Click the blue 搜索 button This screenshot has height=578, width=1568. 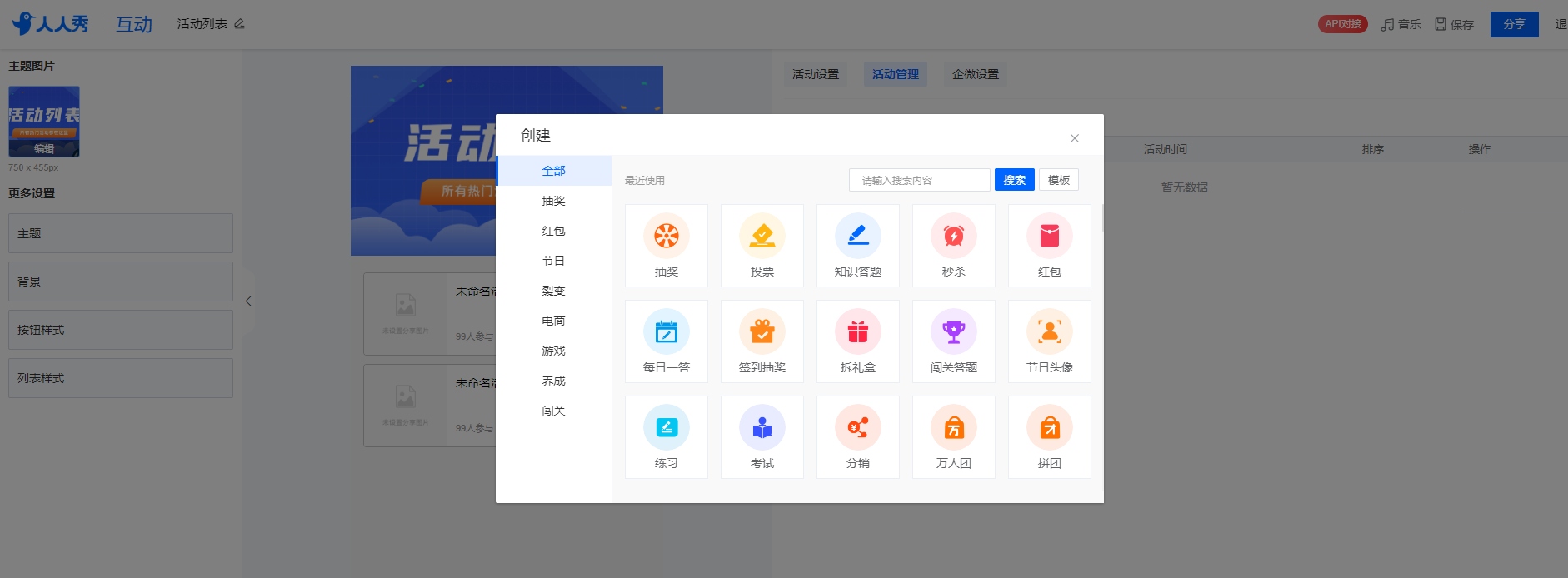[1015, 180]
